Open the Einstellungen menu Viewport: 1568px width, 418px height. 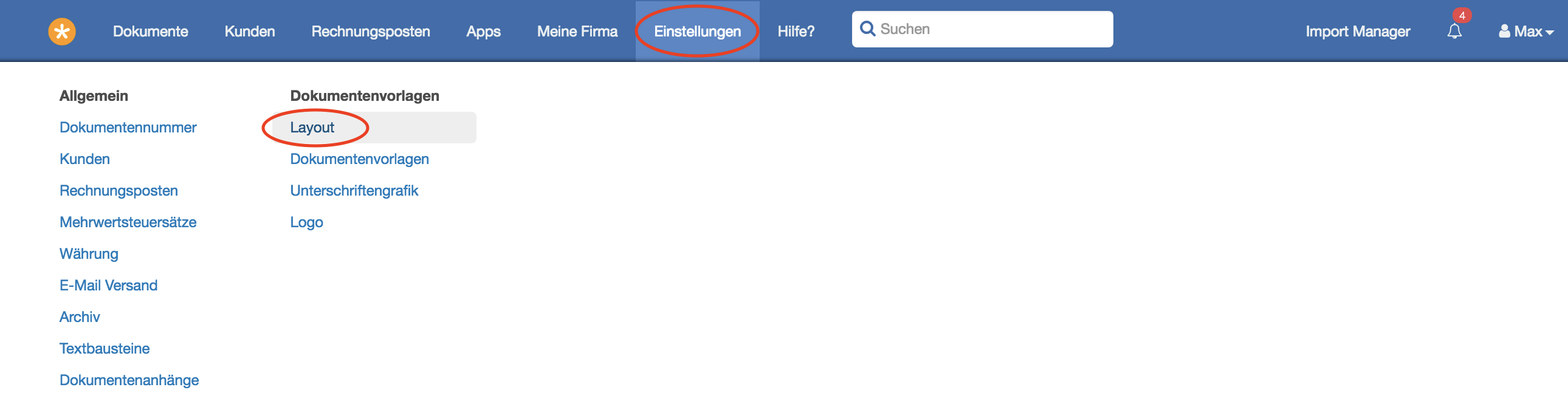click(x=697, y=31)
